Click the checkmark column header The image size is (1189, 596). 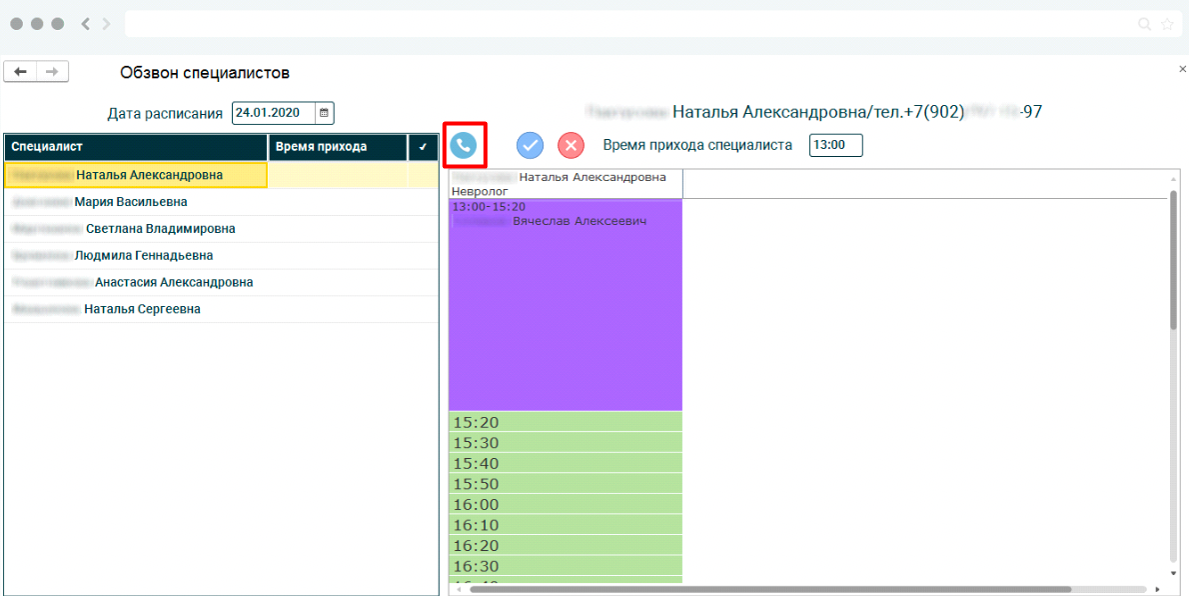423,147
